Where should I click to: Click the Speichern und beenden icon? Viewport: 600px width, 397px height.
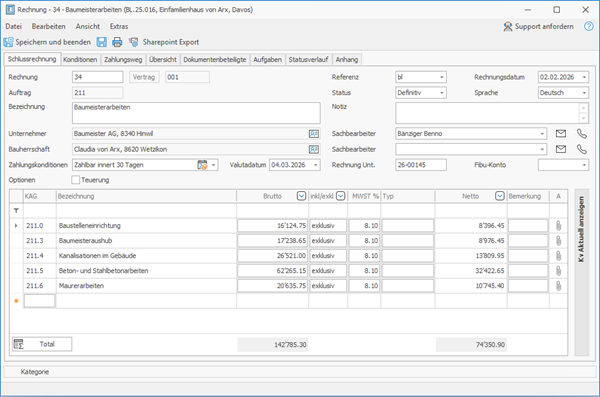tap(8, 42)
